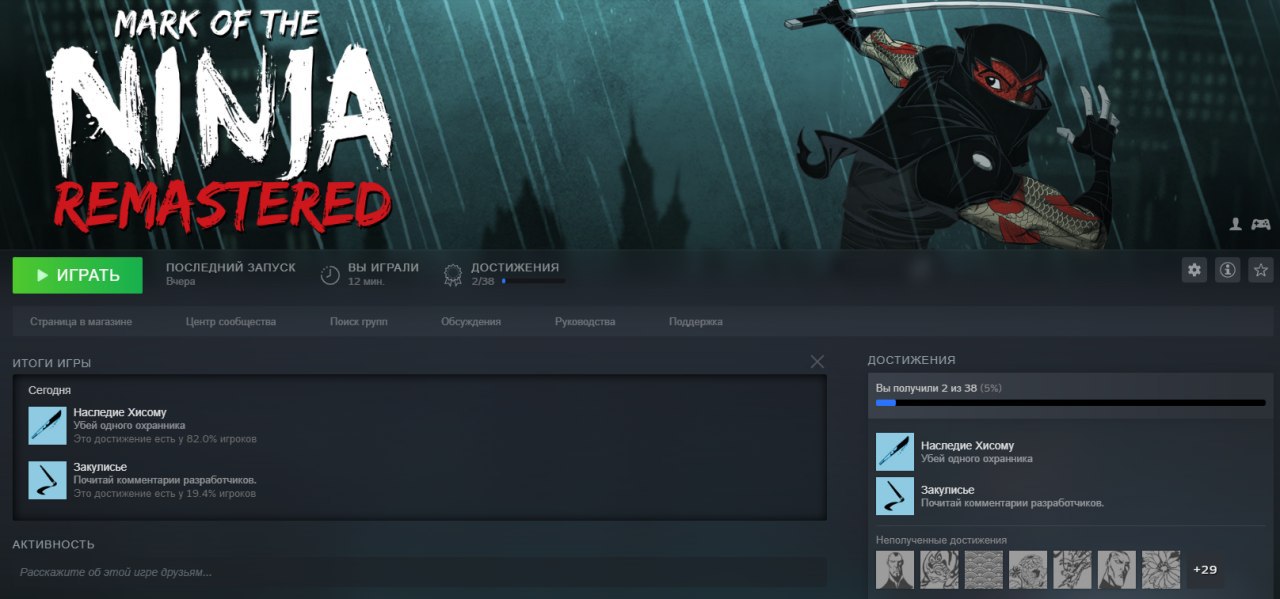Screen dimensions: 1280x599
Task: Click the achievement badge icon next to ДОСТИЖЕНИЯ
Action: [x=453, y=275]
